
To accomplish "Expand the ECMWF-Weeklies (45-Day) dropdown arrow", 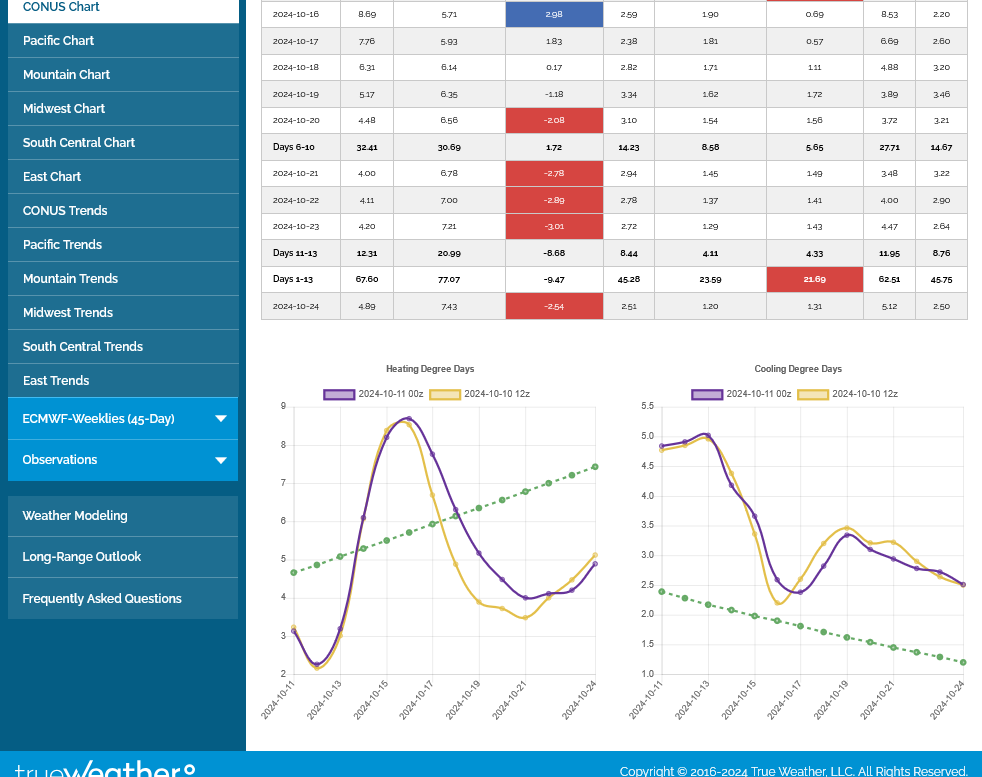I will click(x=221, y=419).
